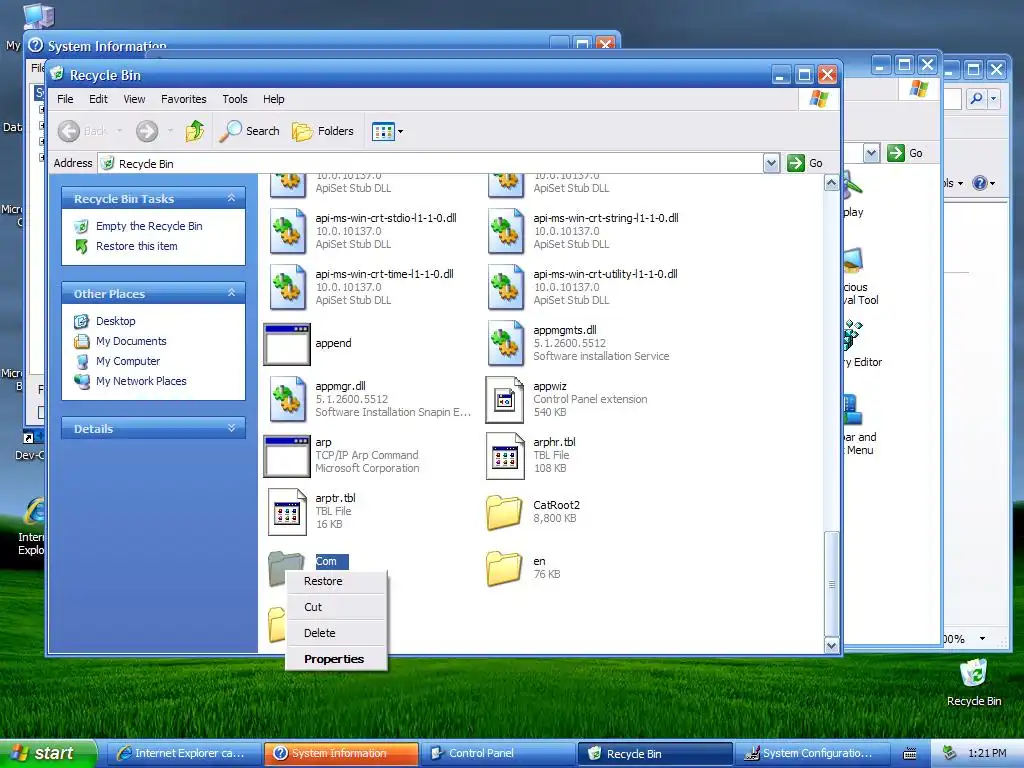
Task: Click Restore this item link
Action: pyautogui.click(x=136, y=246)
